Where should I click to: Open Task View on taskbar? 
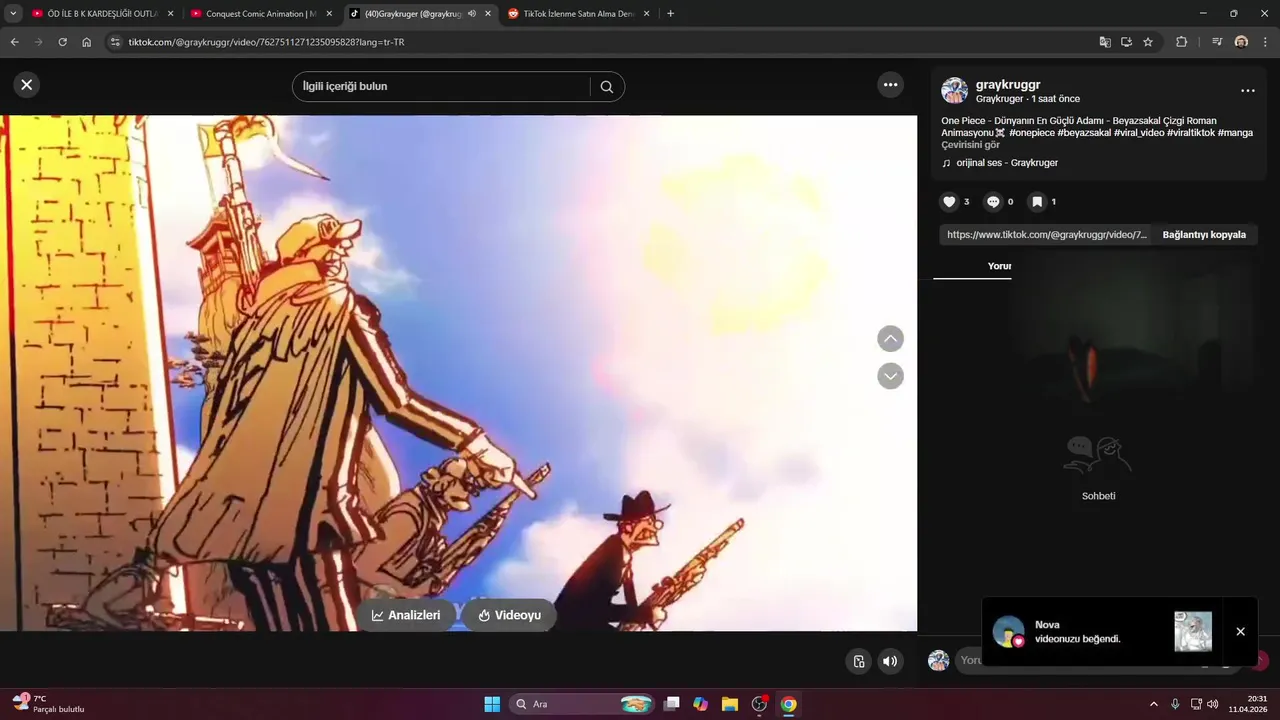672,704
